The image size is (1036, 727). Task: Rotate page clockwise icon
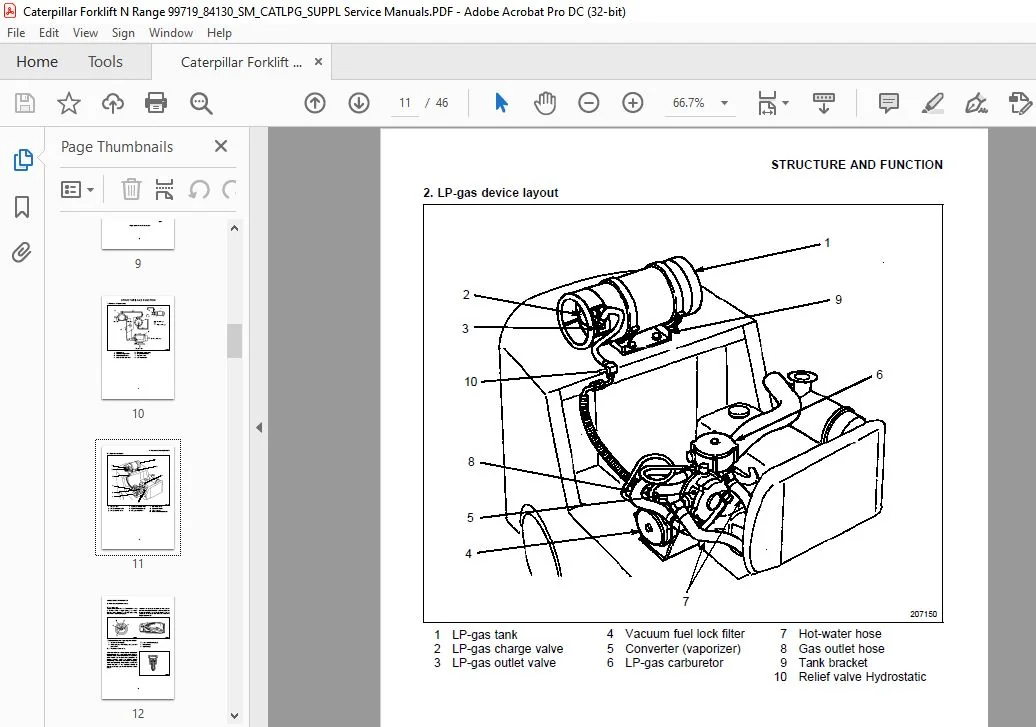(x=229, y=190)
